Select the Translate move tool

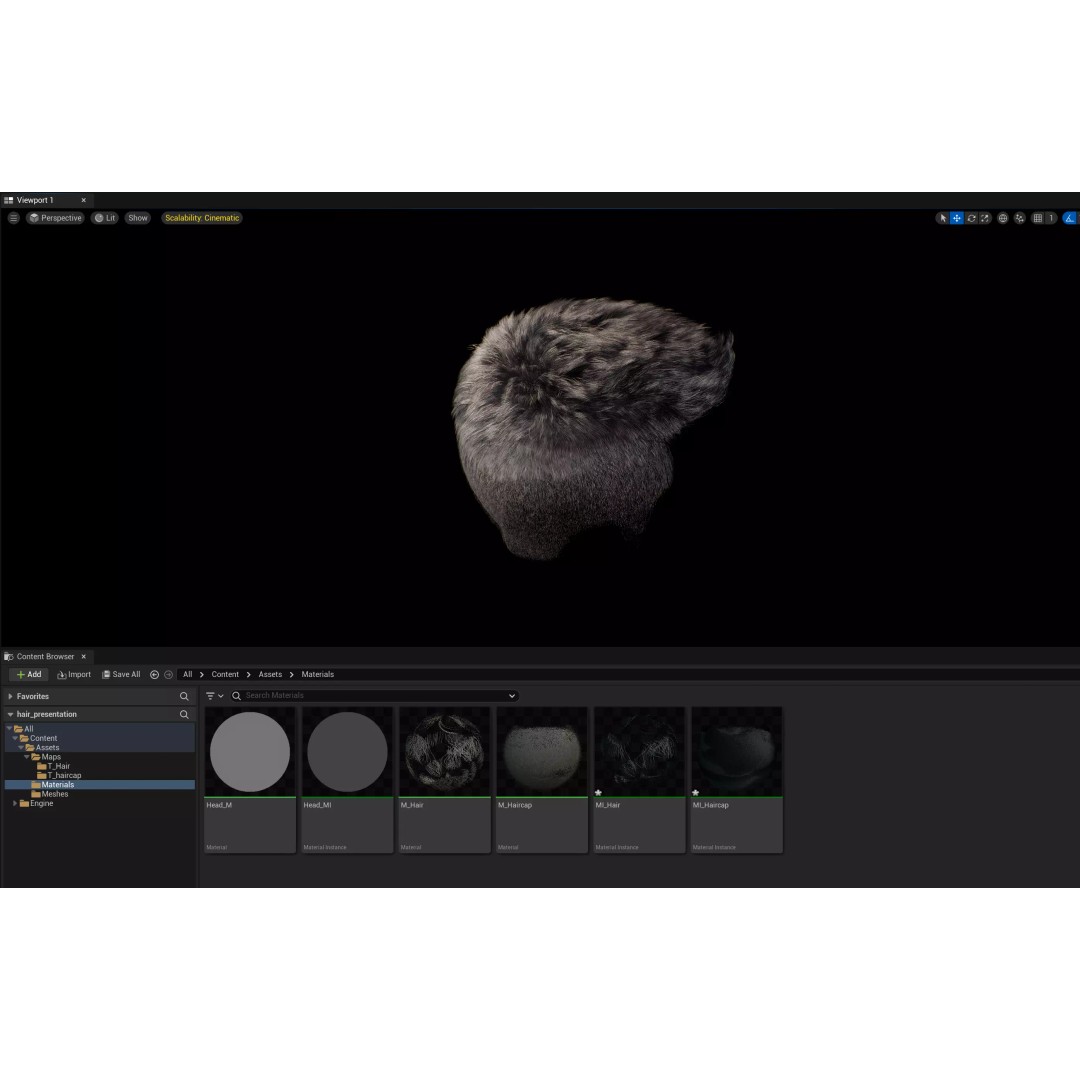[956, 218]
